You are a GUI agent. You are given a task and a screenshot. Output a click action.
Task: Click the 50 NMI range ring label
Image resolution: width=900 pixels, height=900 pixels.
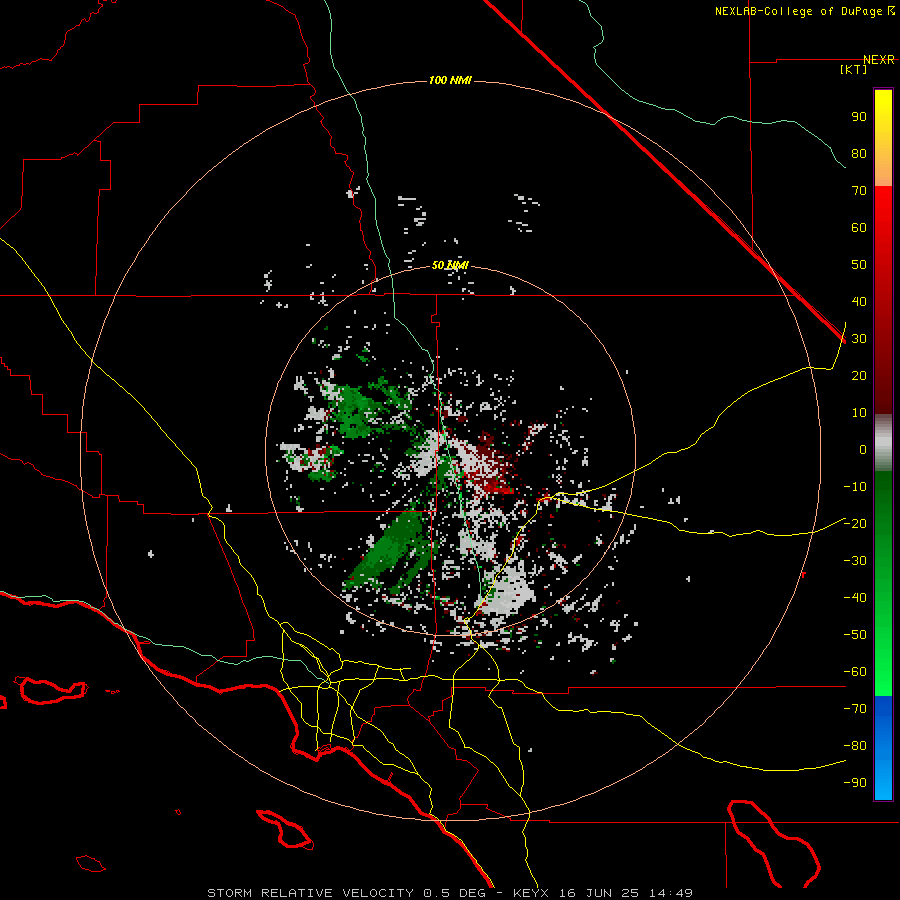(x=450, y=265)
